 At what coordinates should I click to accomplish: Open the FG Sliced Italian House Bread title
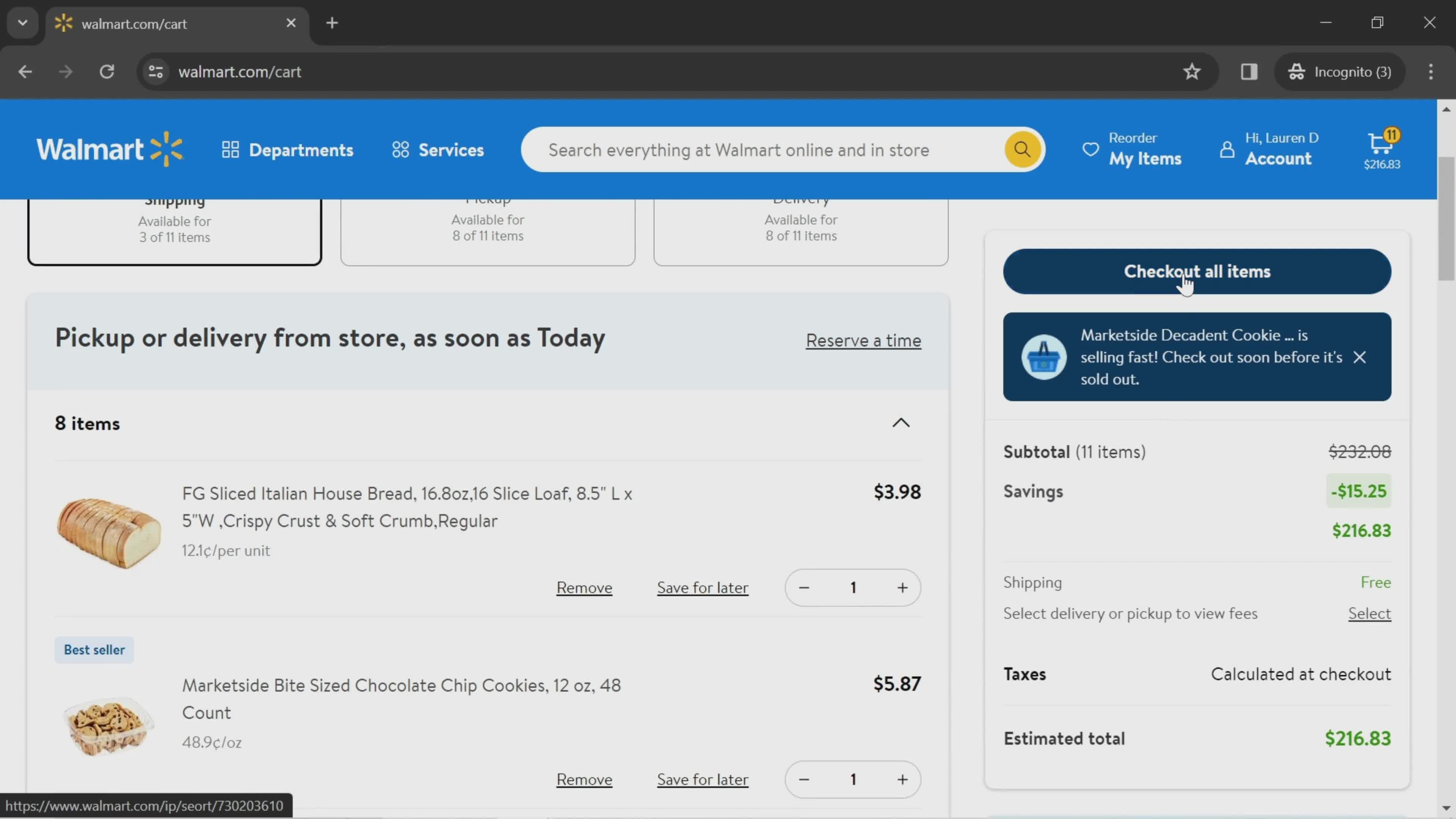point(407,507)
